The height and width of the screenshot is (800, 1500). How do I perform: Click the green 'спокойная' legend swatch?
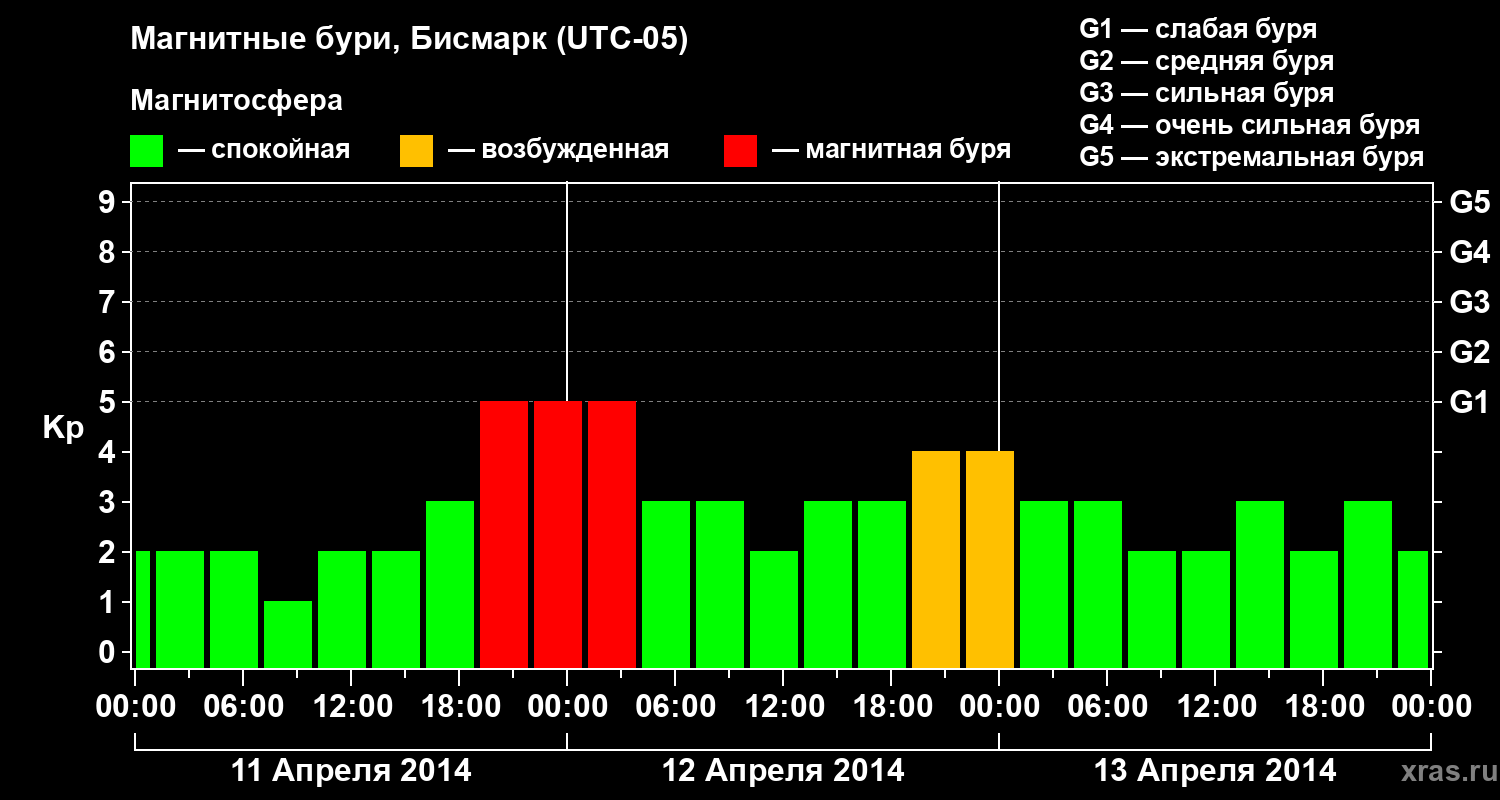(146, 151)
